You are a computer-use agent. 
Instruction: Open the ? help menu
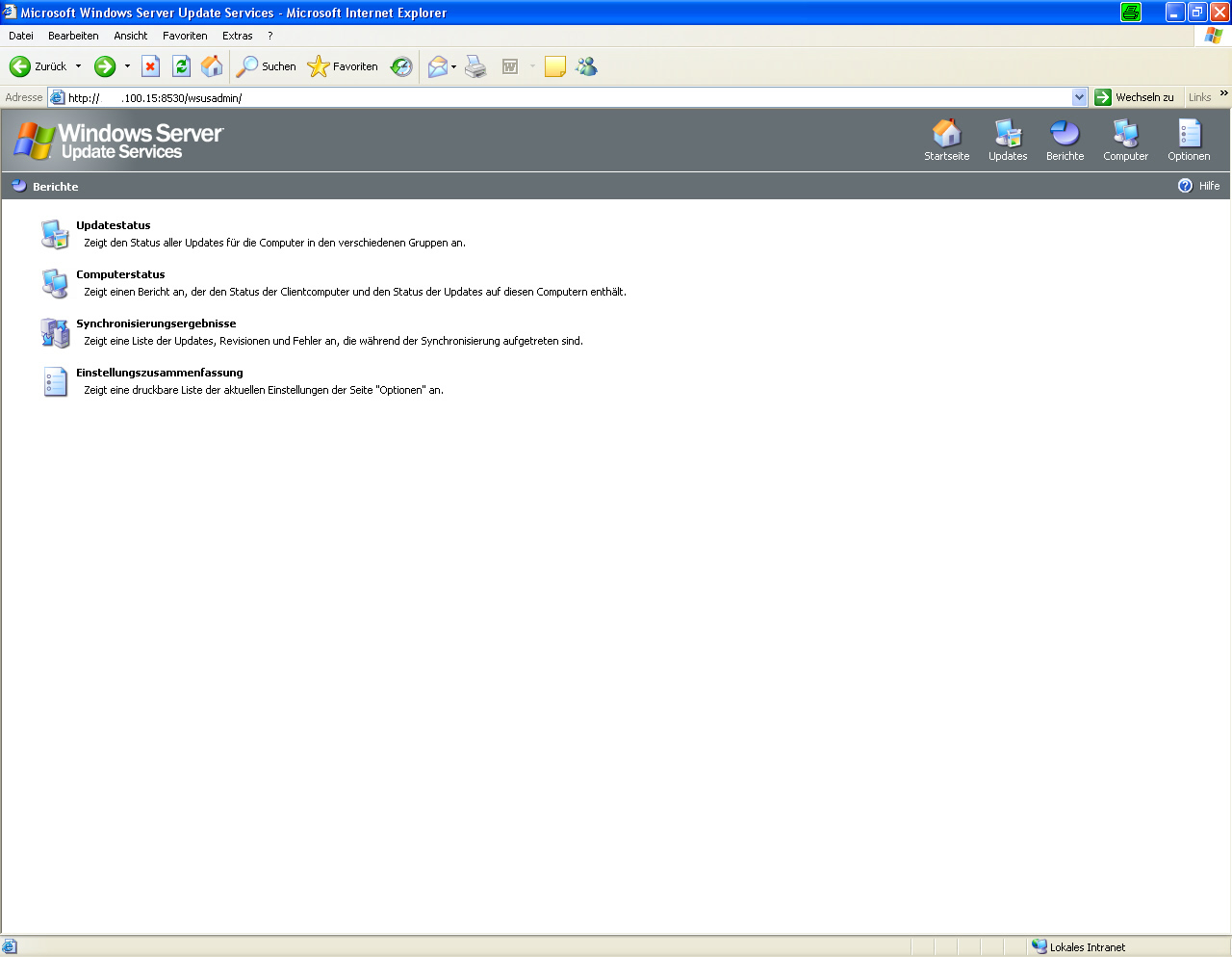click(x=270, y=36)
